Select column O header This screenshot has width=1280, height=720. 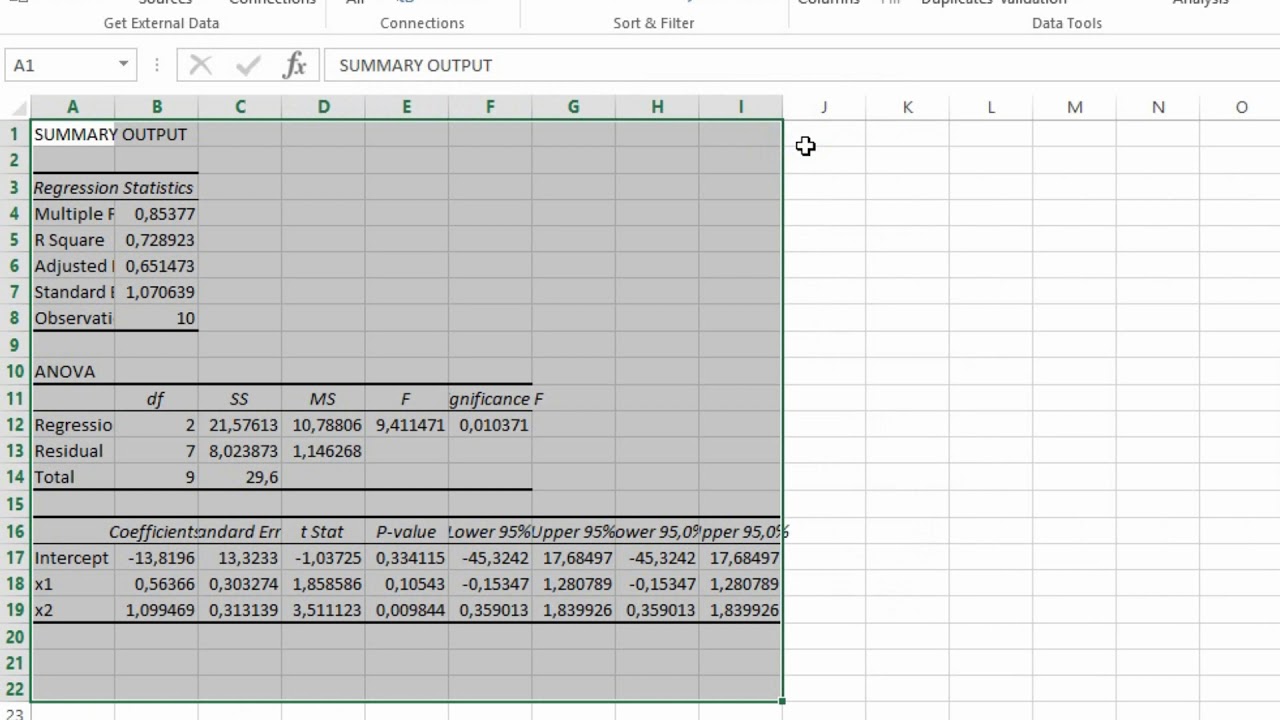pyautogui.click(x=1241, y=107)
